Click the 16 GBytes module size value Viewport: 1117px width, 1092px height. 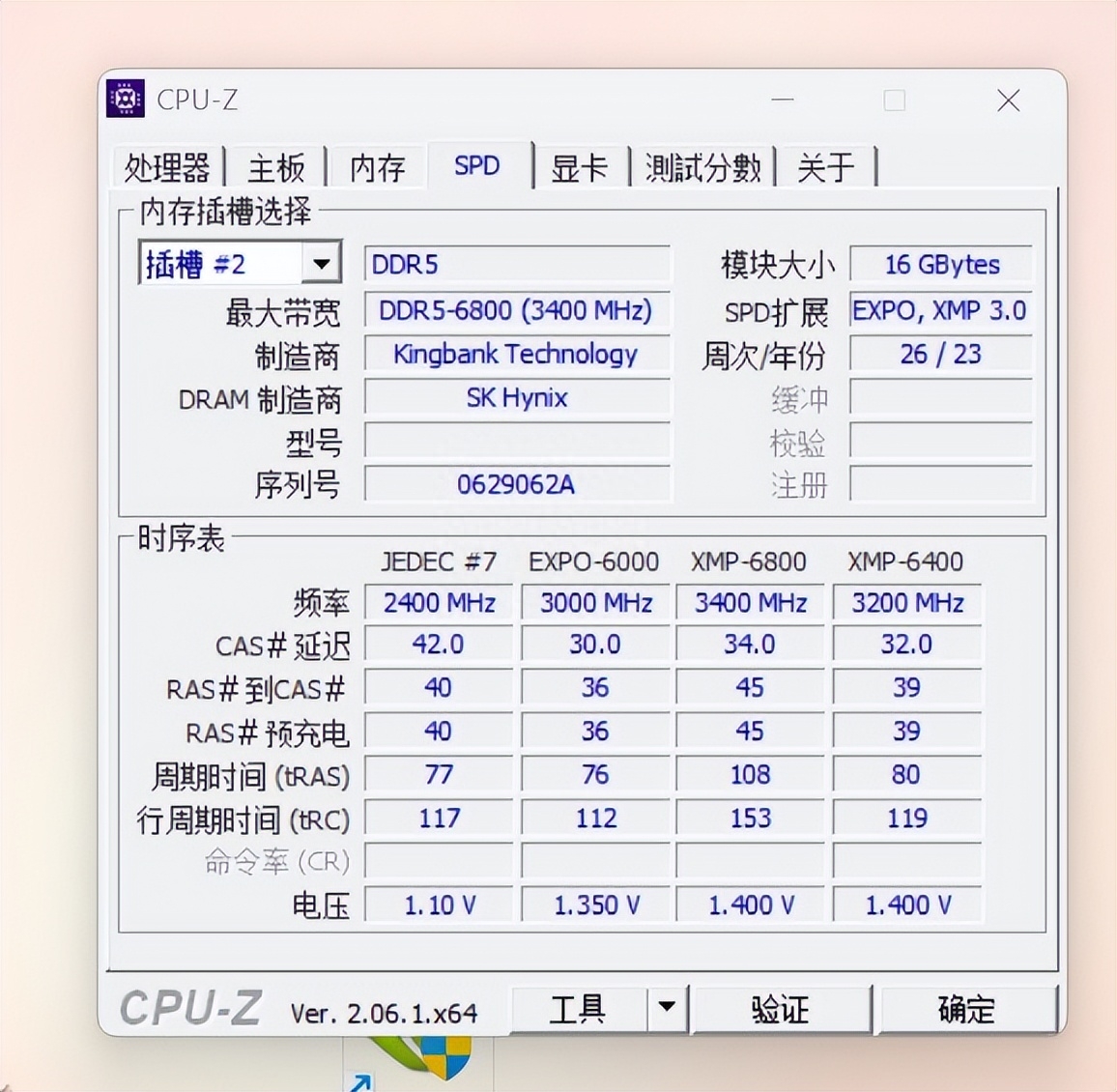tap(941, 264)
